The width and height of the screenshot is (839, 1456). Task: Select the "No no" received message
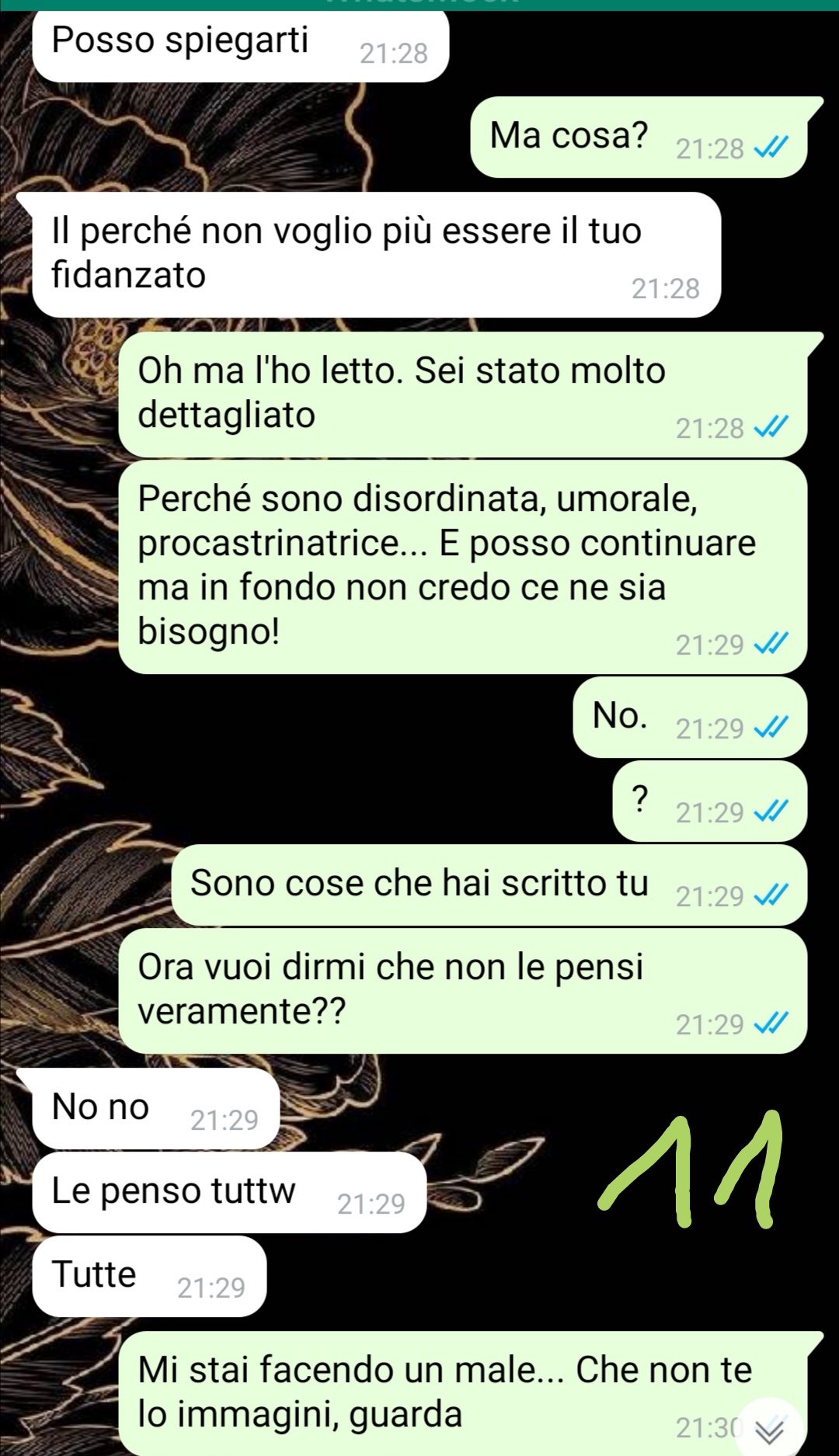pyautogui.click(x=155, y=1108)
